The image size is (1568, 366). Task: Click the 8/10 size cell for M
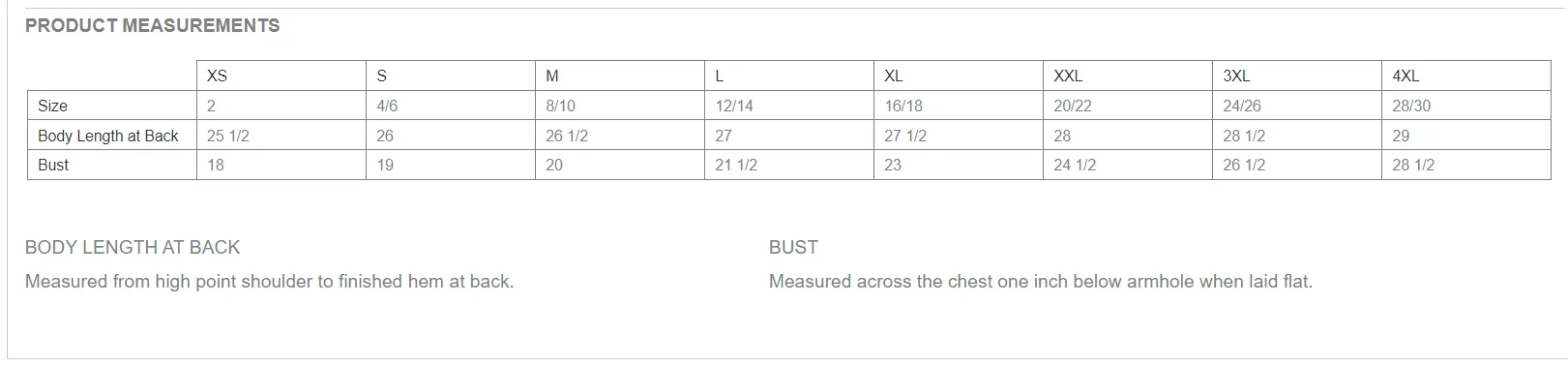619,106
